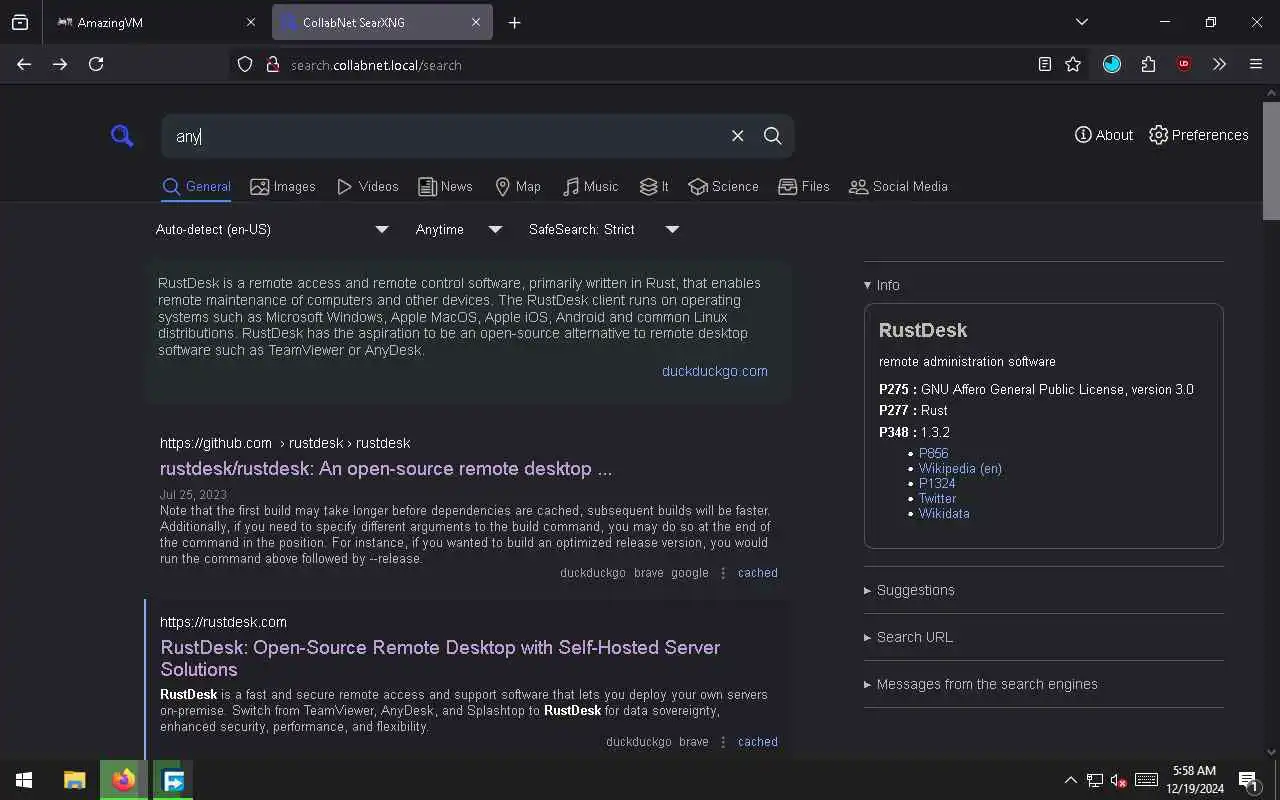Go forward in browser history
Image resolution: width=1280 pixels, height=800 pixels.
click(x=60, y=64)
